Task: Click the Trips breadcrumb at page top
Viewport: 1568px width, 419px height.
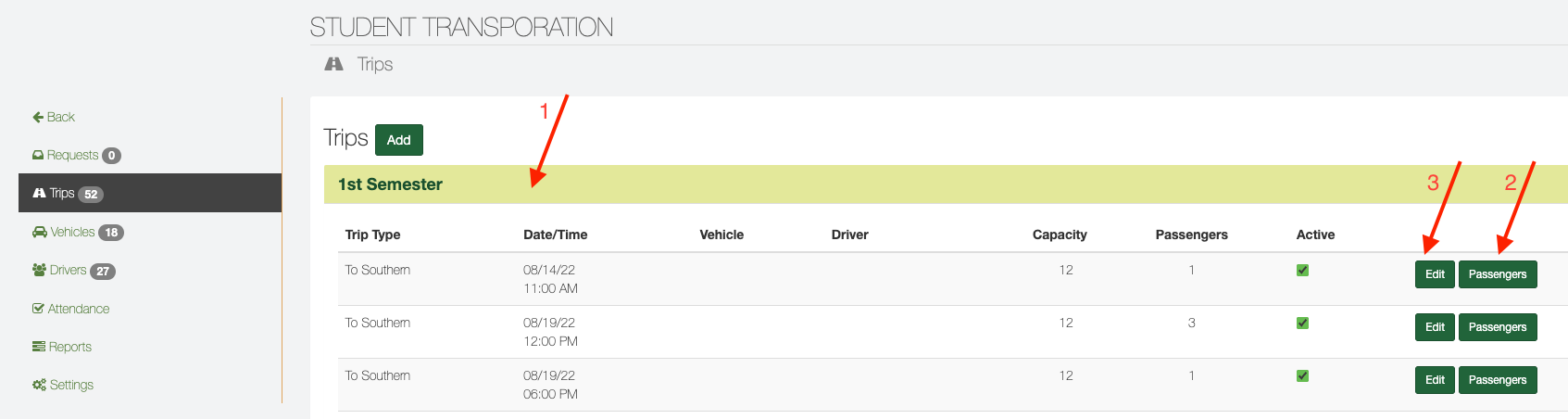Action: tap(374, 64)
